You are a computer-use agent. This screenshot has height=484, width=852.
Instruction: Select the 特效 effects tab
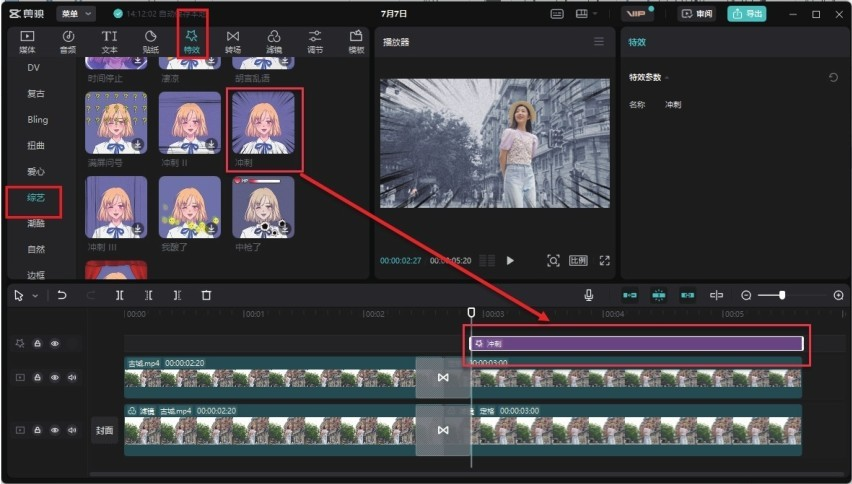pos(191,41)
